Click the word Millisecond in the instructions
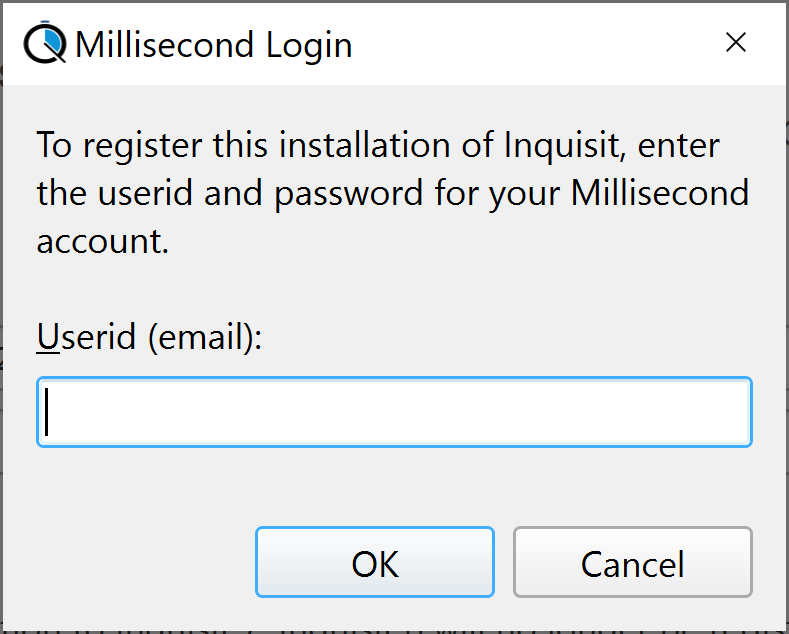789x634 pixels. 660,193
